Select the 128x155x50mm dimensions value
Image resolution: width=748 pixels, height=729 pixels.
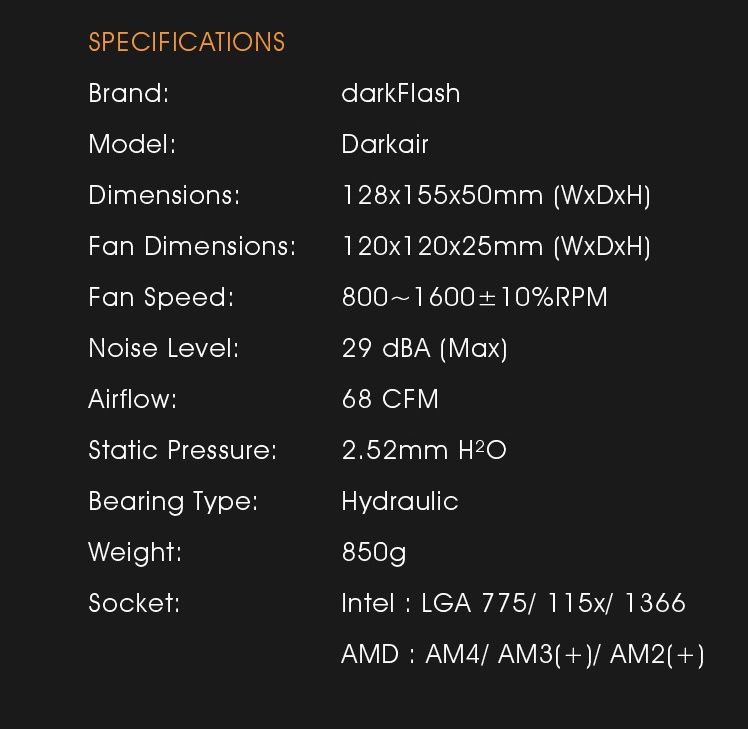click(496, 195)
